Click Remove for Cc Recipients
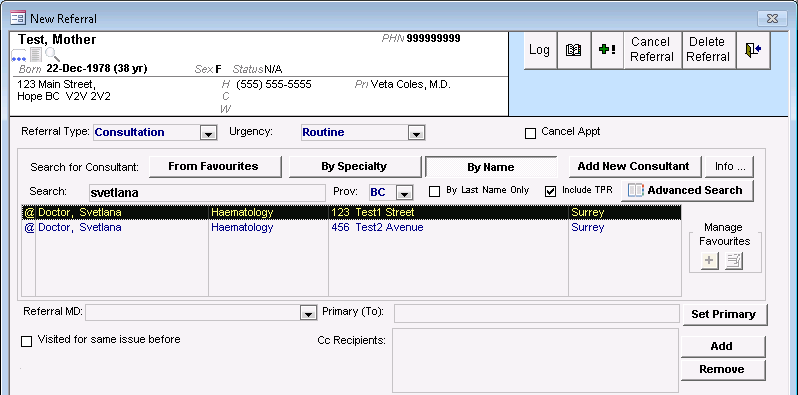The height and width of the screenshot is (395, 798). click(x=723, y=370)
